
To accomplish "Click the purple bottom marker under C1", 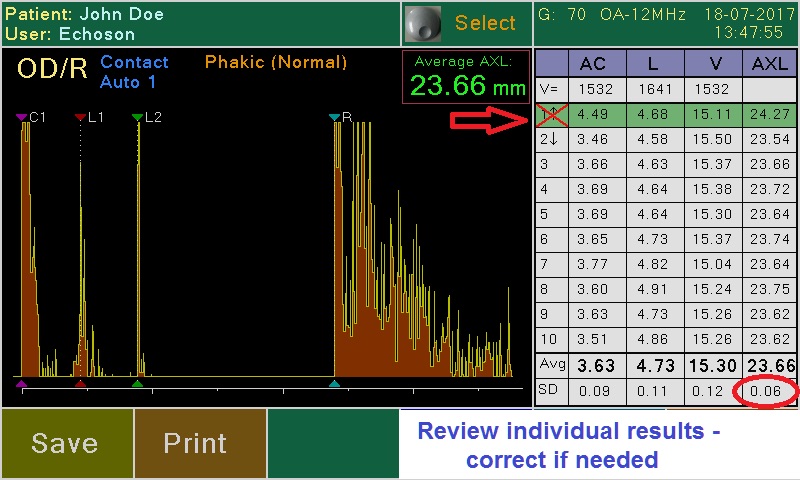I will point(21,384).
